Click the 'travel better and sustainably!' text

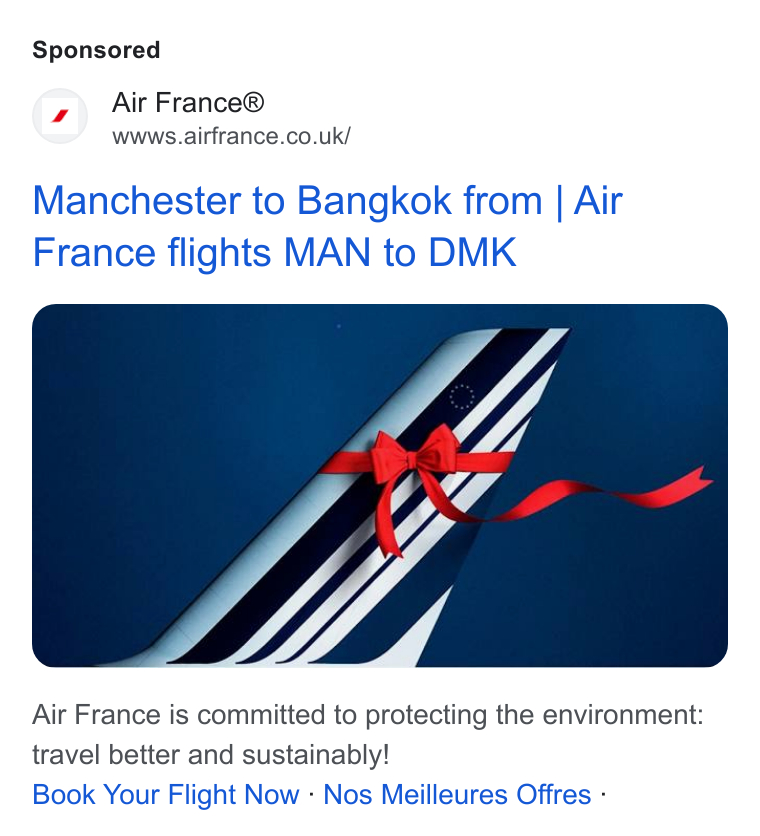(210, 755)
